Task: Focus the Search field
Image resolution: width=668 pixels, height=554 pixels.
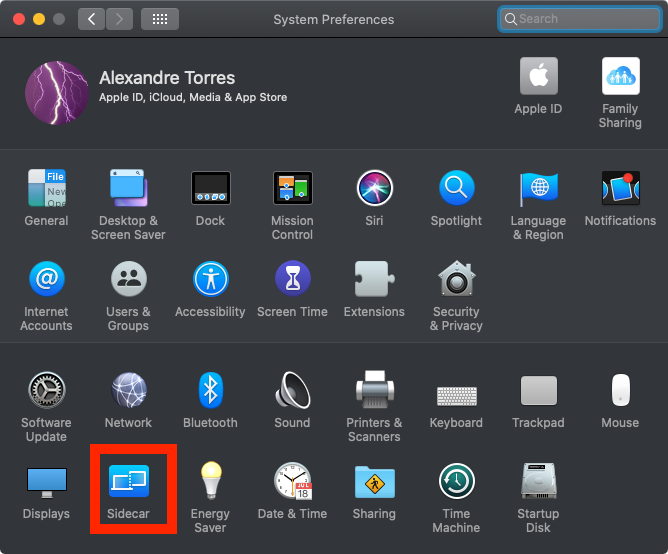Action: pyautogui.click(x=580, y=19)
